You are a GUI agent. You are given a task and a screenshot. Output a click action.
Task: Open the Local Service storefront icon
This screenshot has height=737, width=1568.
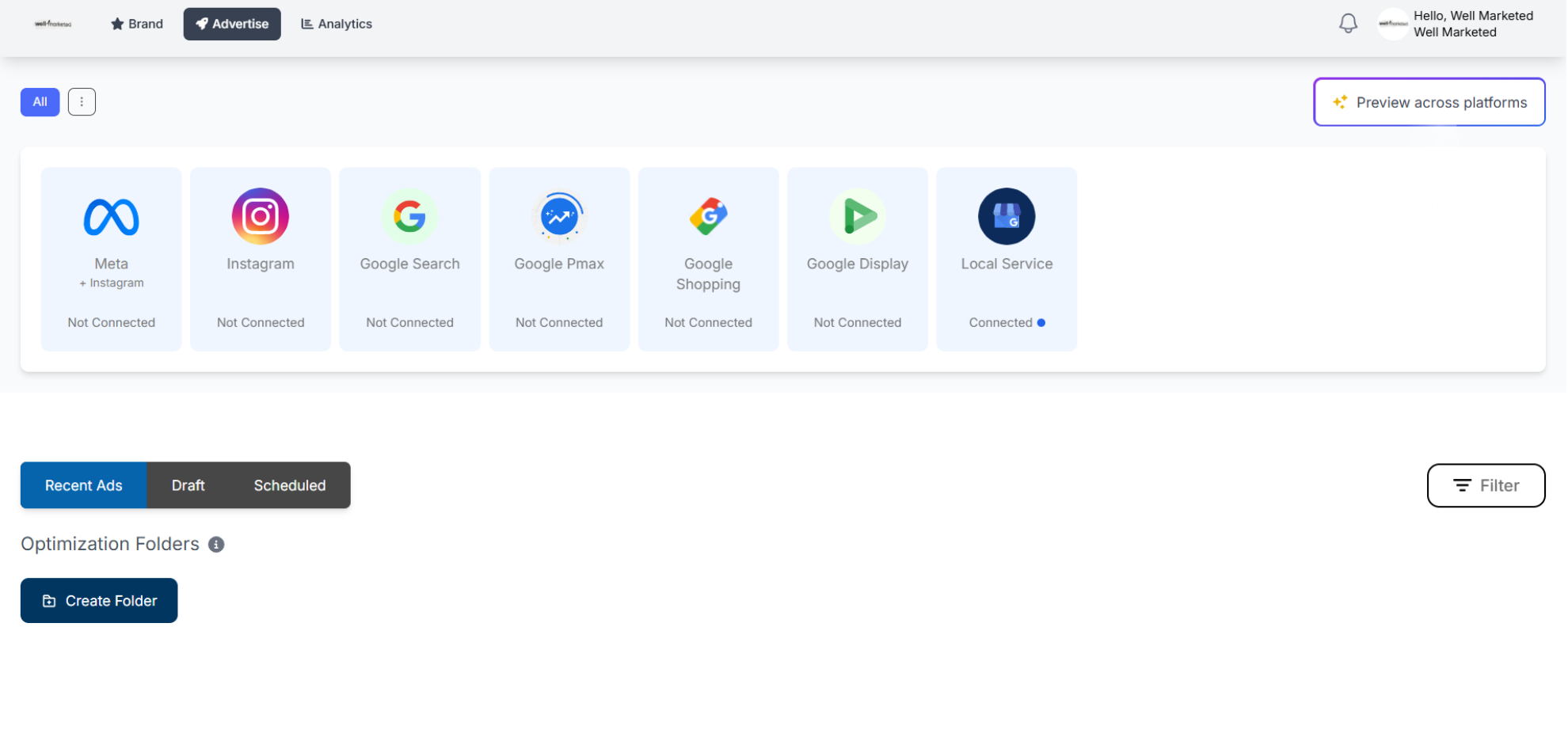(1007, 216)
